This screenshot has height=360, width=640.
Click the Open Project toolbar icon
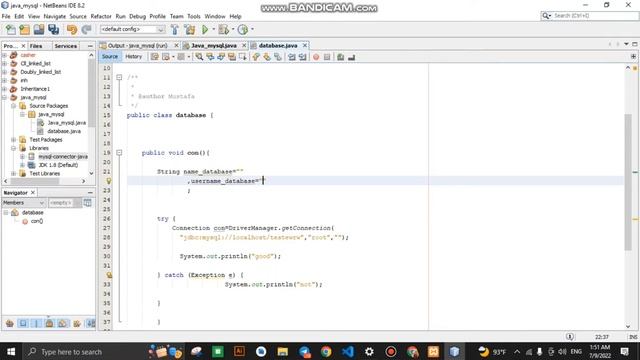[39, 29]
